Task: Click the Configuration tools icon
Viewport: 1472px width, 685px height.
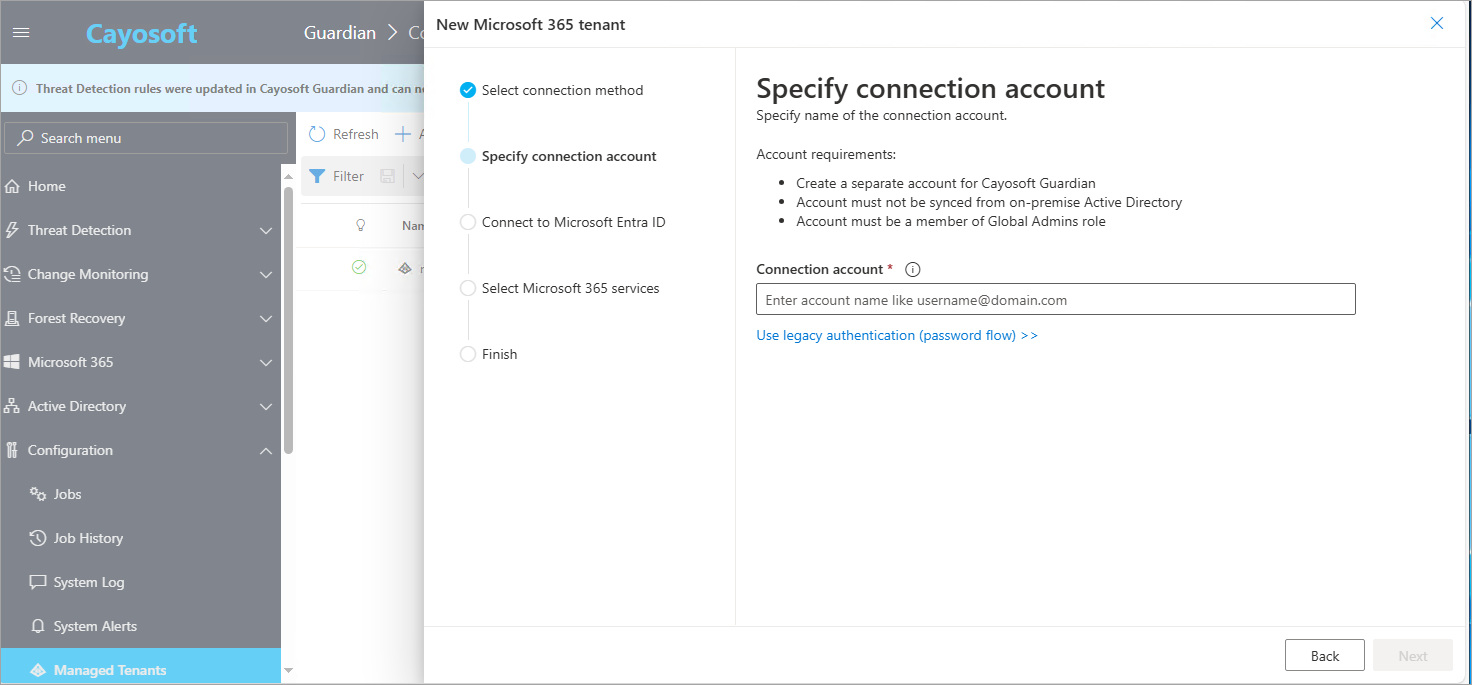Action: click(12, 450)
